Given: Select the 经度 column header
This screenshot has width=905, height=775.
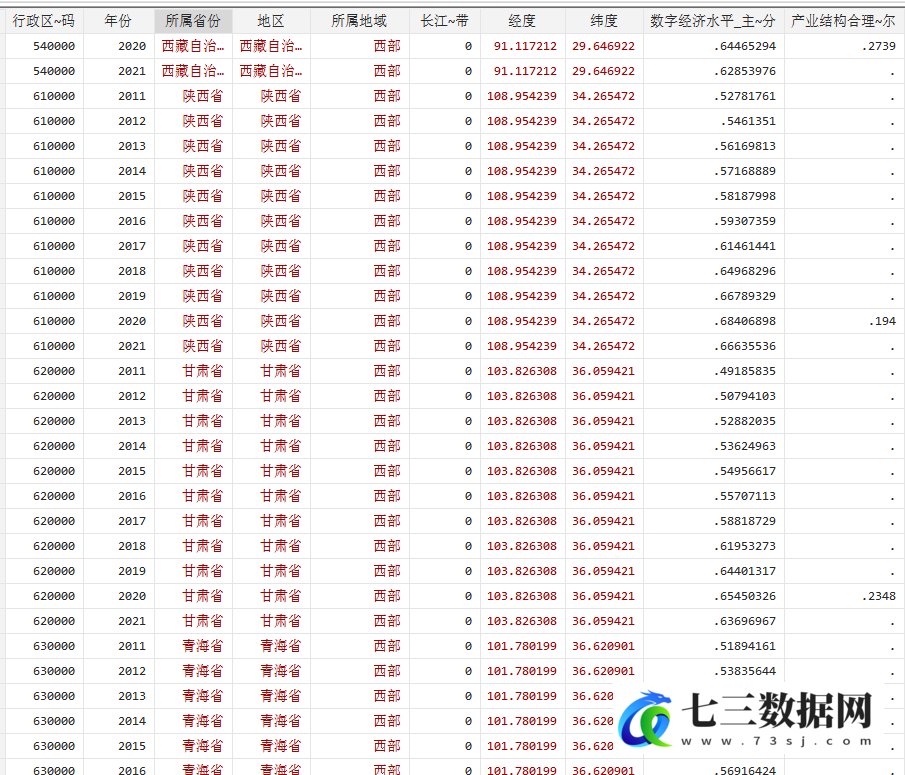Looking at the screenshot, I should click(522, 21).
